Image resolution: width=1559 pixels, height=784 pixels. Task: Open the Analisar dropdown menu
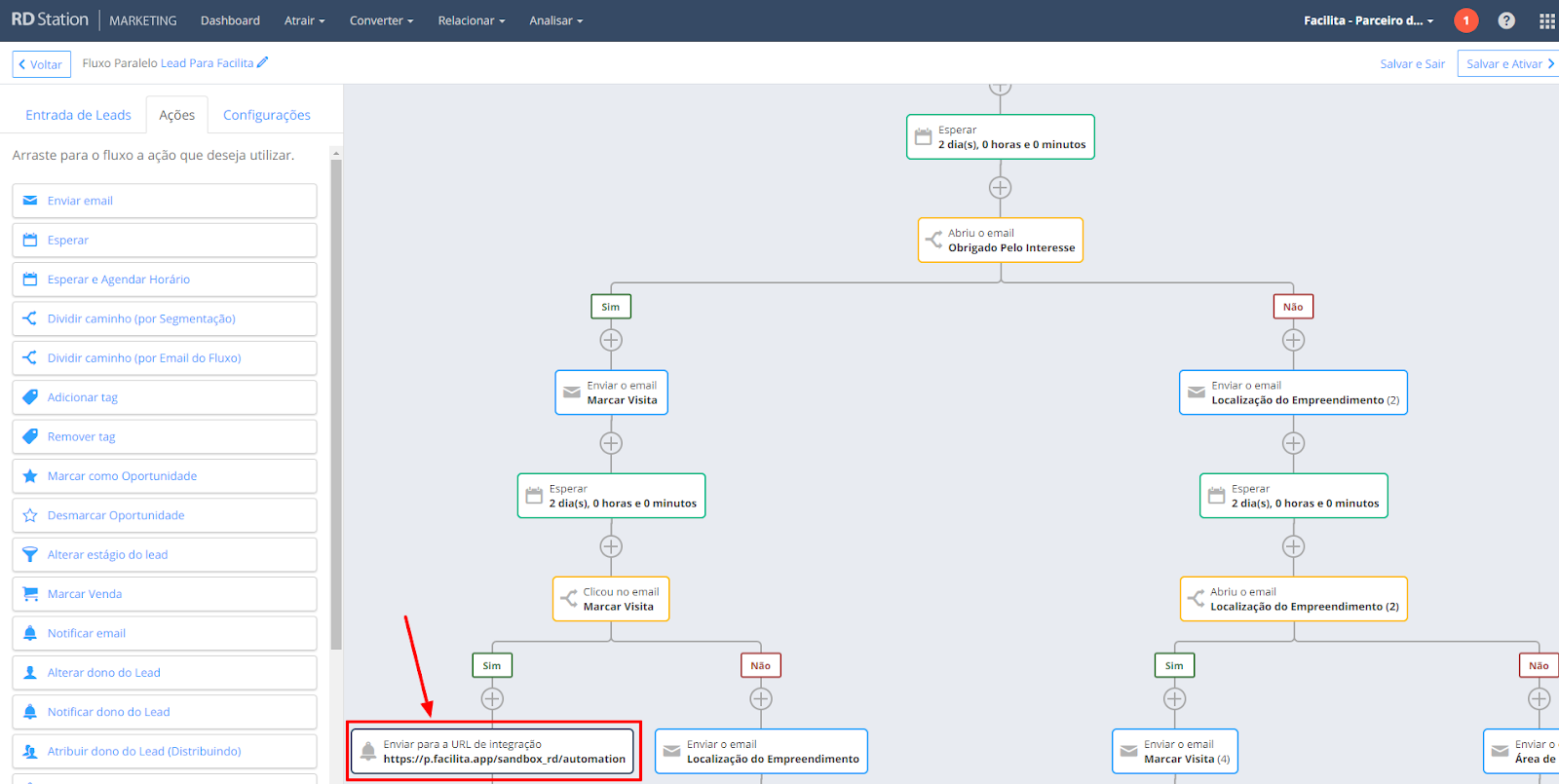coord(555,20)
